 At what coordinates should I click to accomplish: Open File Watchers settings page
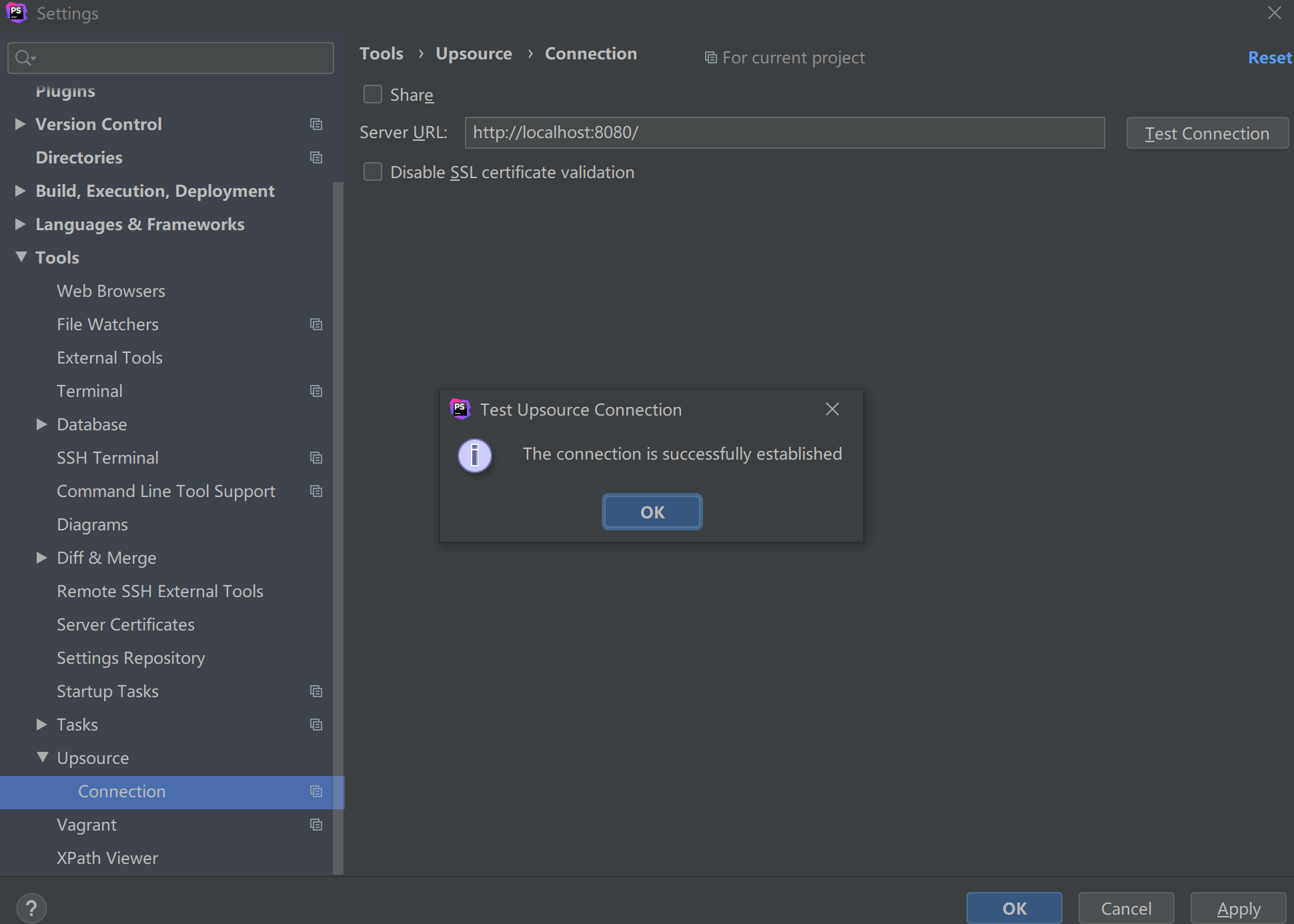click(x=107, y=324)
